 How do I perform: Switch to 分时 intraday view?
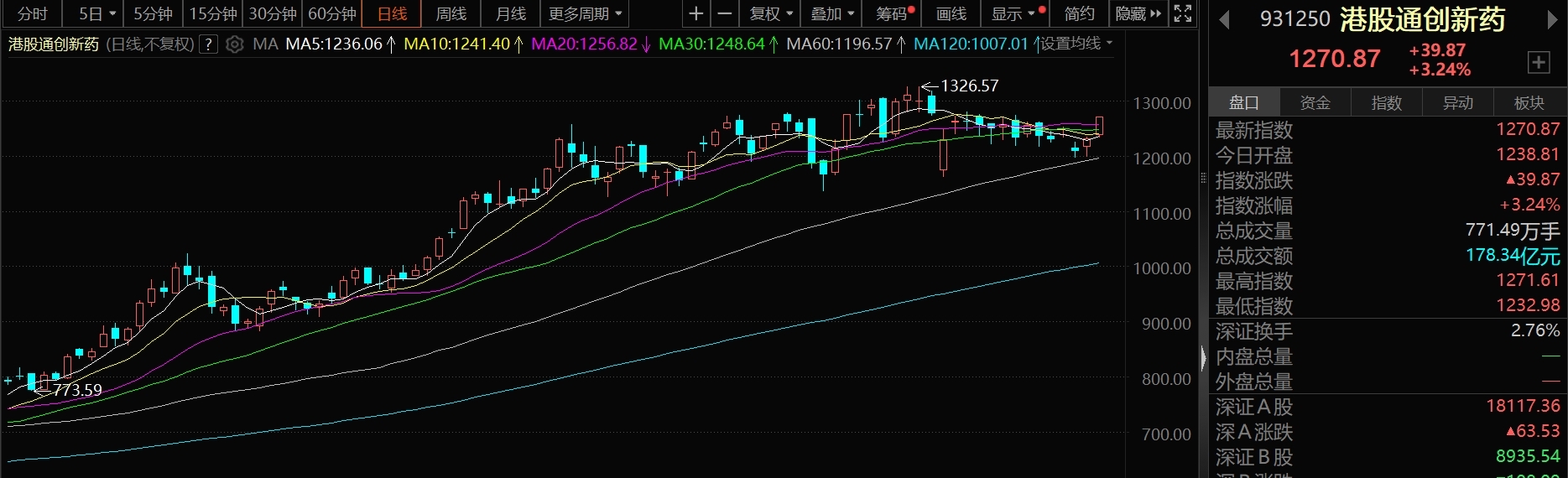33,13
